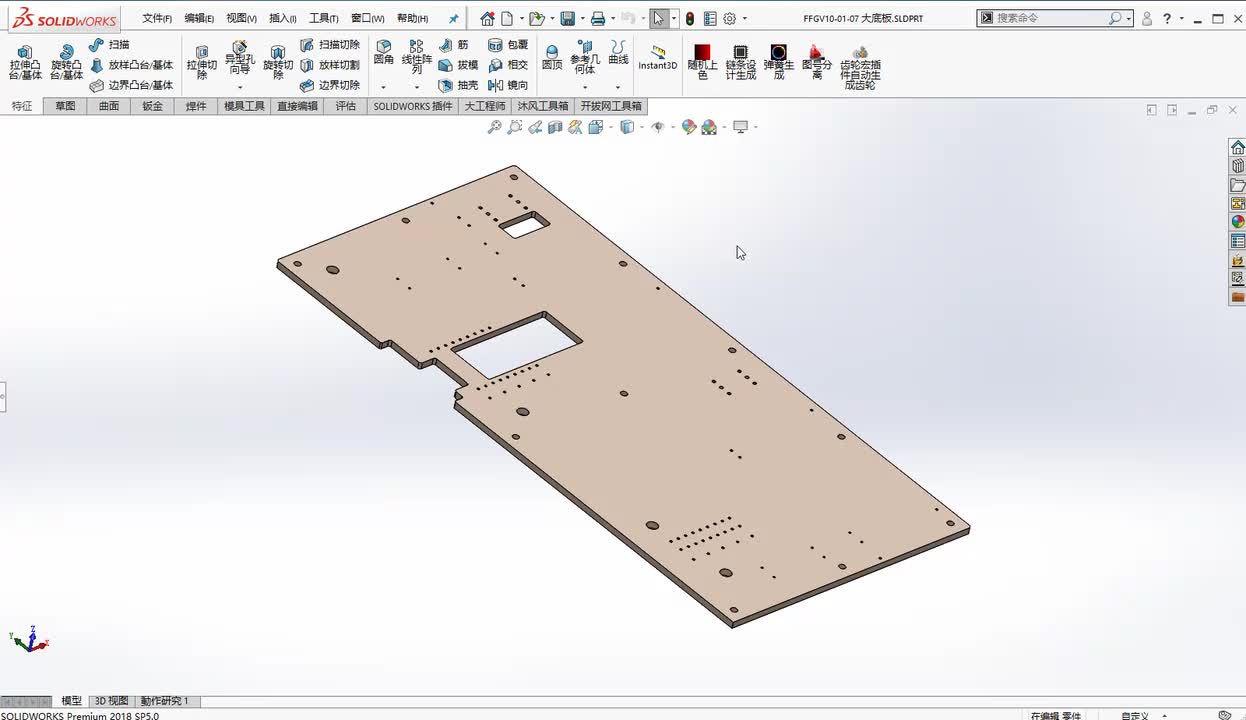Open the options gear dropdown arrow
1246x720 pixels.
coord(744,19)
